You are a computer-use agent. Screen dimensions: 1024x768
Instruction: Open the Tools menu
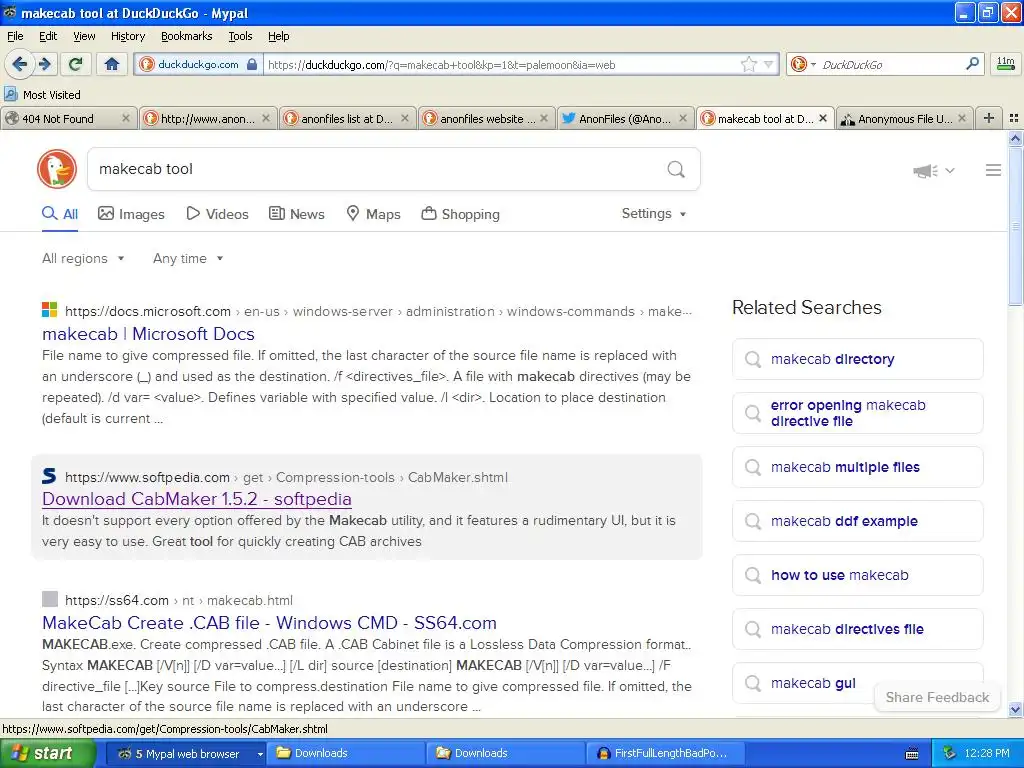240,36
